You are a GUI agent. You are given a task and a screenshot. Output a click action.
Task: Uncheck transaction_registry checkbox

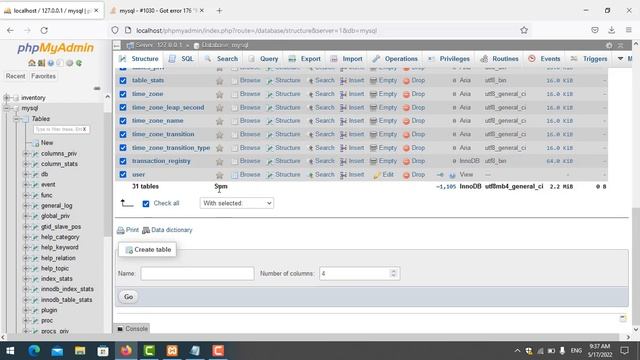click(123, 161)
